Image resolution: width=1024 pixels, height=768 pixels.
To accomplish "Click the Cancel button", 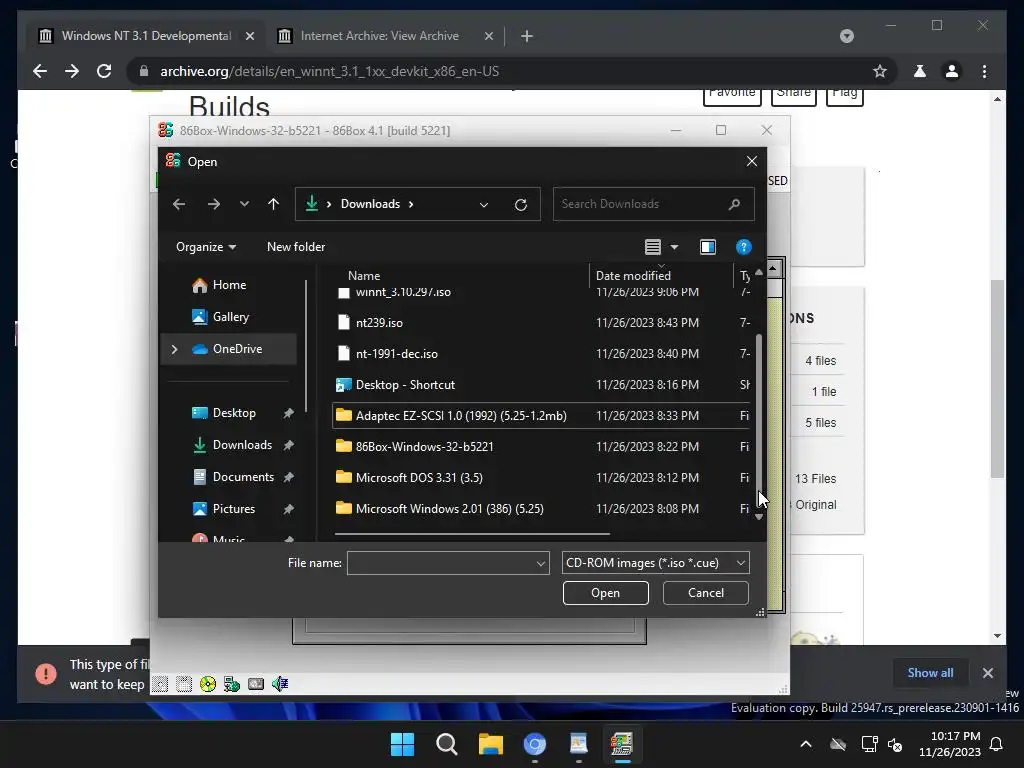I will 705,593.
